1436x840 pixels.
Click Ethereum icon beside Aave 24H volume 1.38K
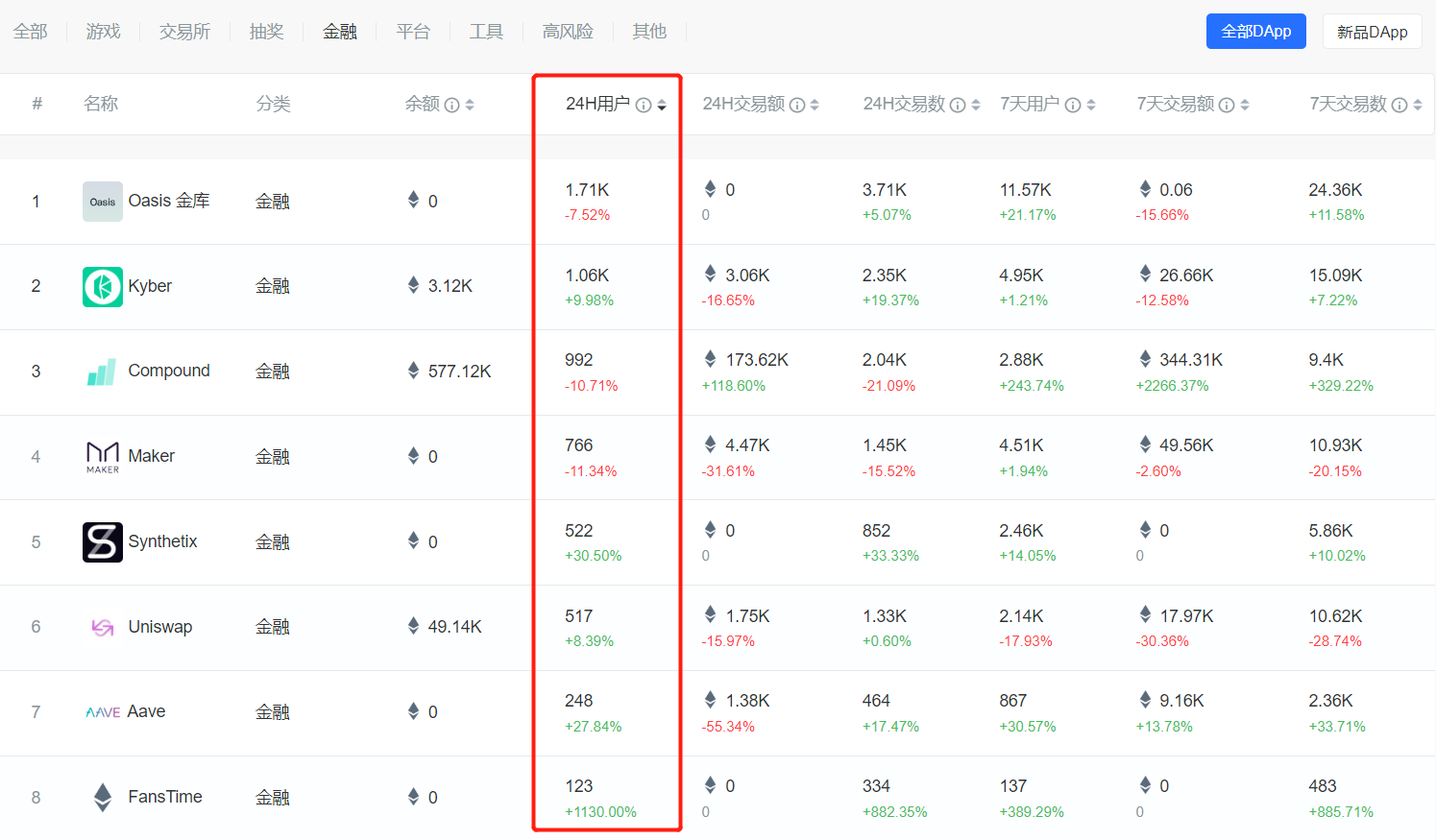click(x=711, y=700)
